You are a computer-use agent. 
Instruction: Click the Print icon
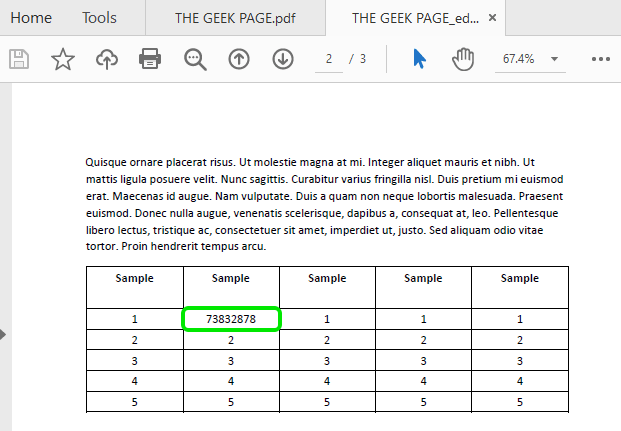[150, 59]
